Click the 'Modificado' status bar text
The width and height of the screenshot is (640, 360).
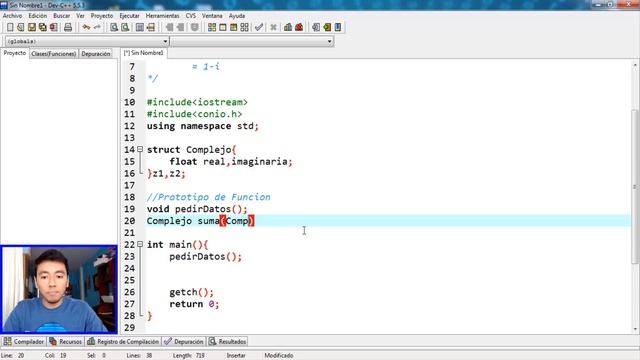279,356
